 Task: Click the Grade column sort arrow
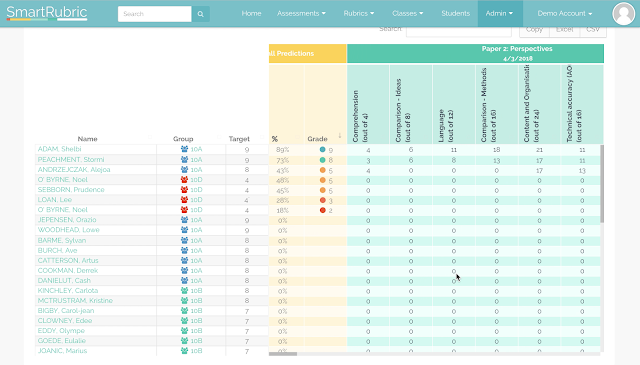[x=340, y=136]
